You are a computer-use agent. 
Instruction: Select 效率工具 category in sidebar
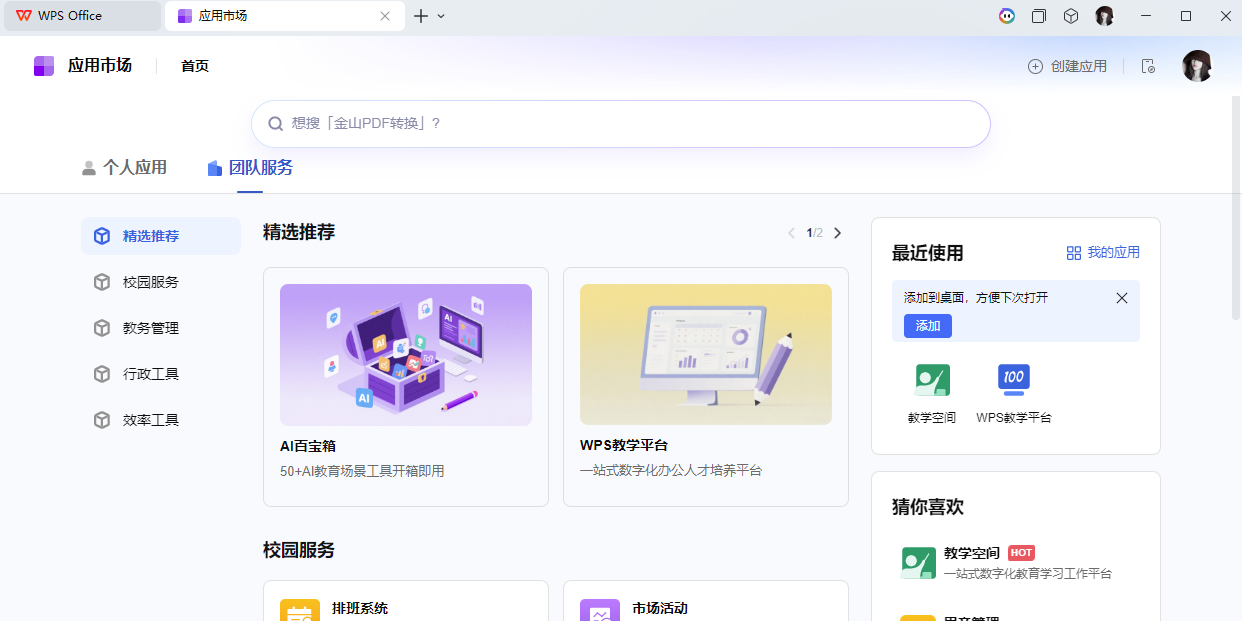click(x=161, y=420)
